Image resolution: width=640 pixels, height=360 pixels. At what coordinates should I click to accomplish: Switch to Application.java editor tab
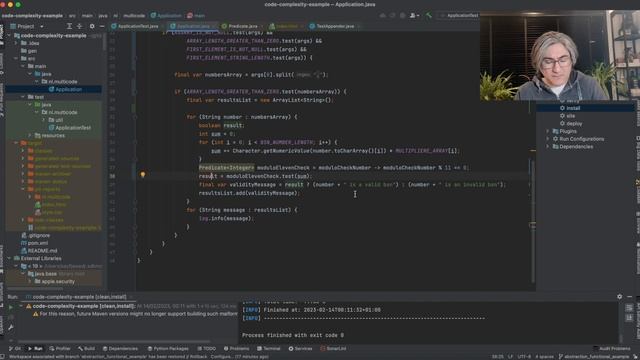192,26
